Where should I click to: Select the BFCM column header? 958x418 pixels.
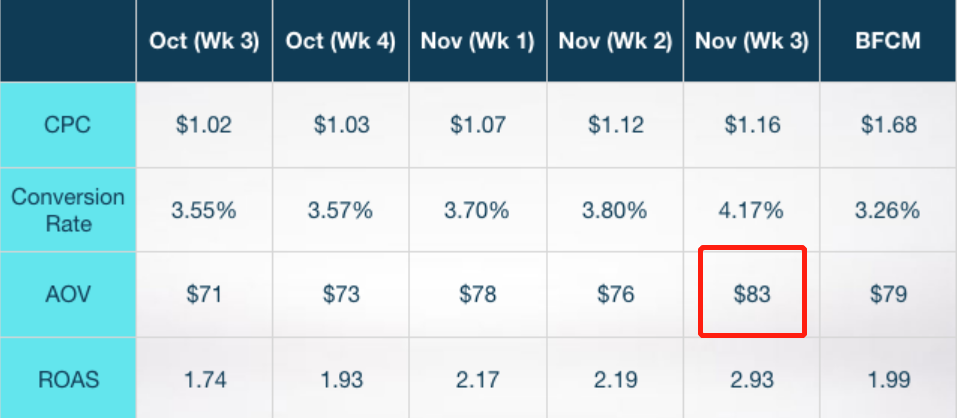tap(888, 42)
